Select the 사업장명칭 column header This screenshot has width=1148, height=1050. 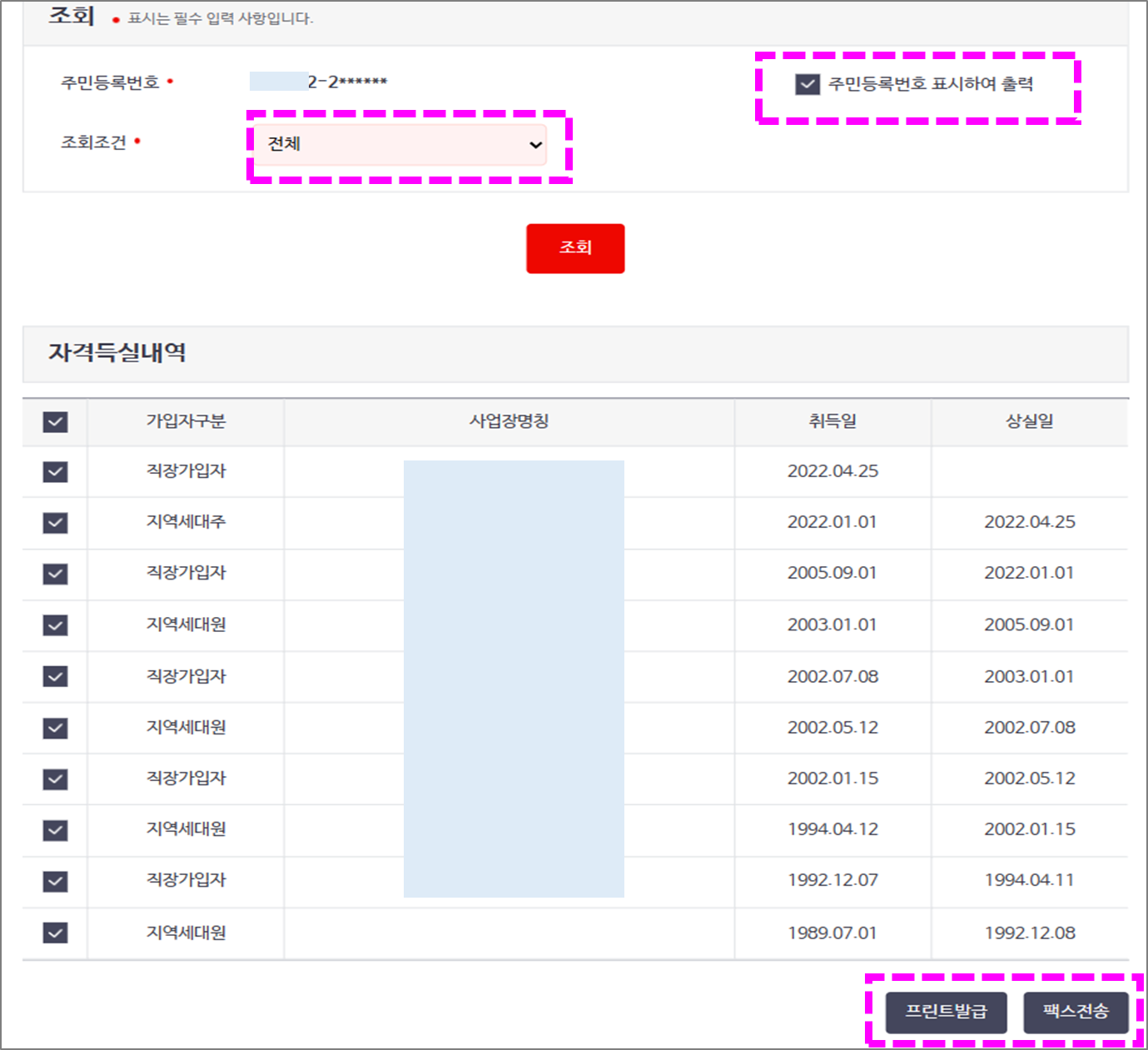pyautogui.click(x=509, y=422)
